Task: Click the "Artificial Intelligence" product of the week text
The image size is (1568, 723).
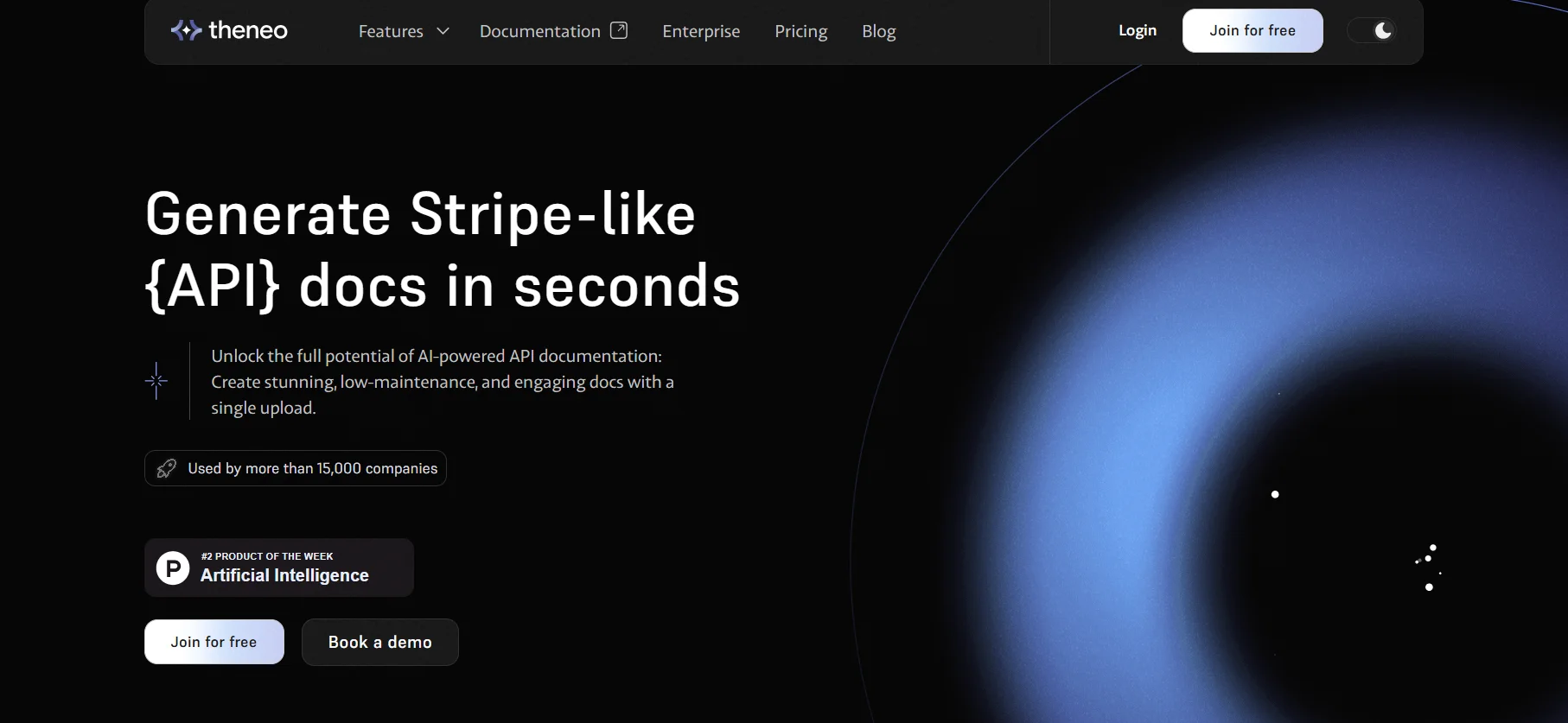Action: (x=284, y=575)
